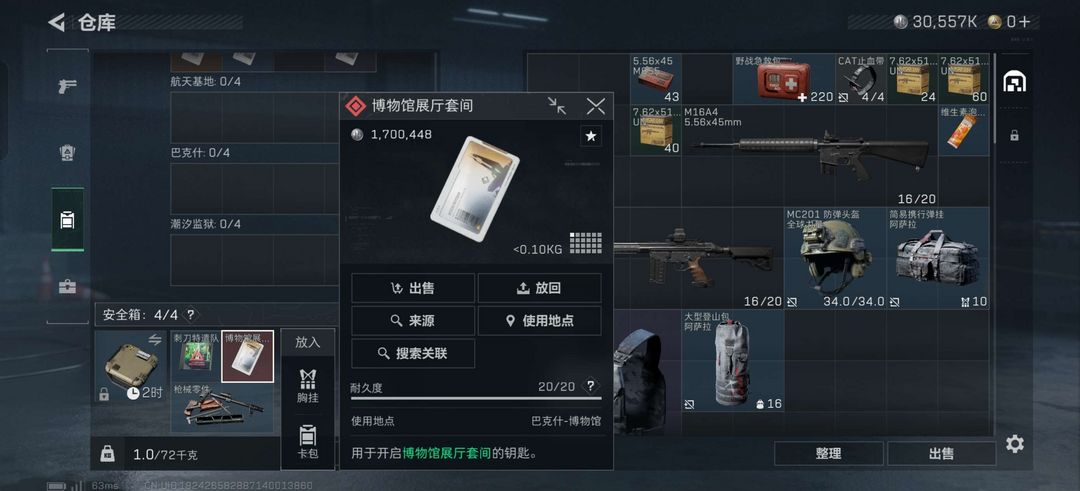Select the backpack category in left sidebar
The image size is (1080, 491).
click(68, 220)
